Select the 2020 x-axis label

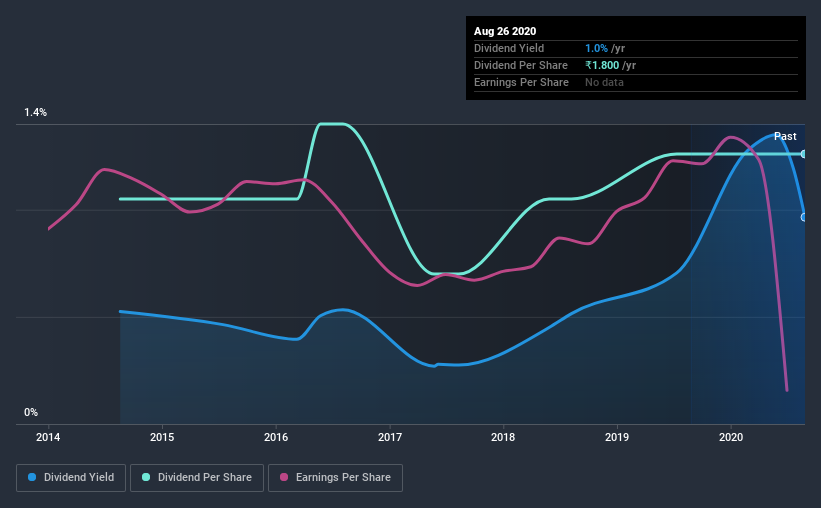point(731,437)
